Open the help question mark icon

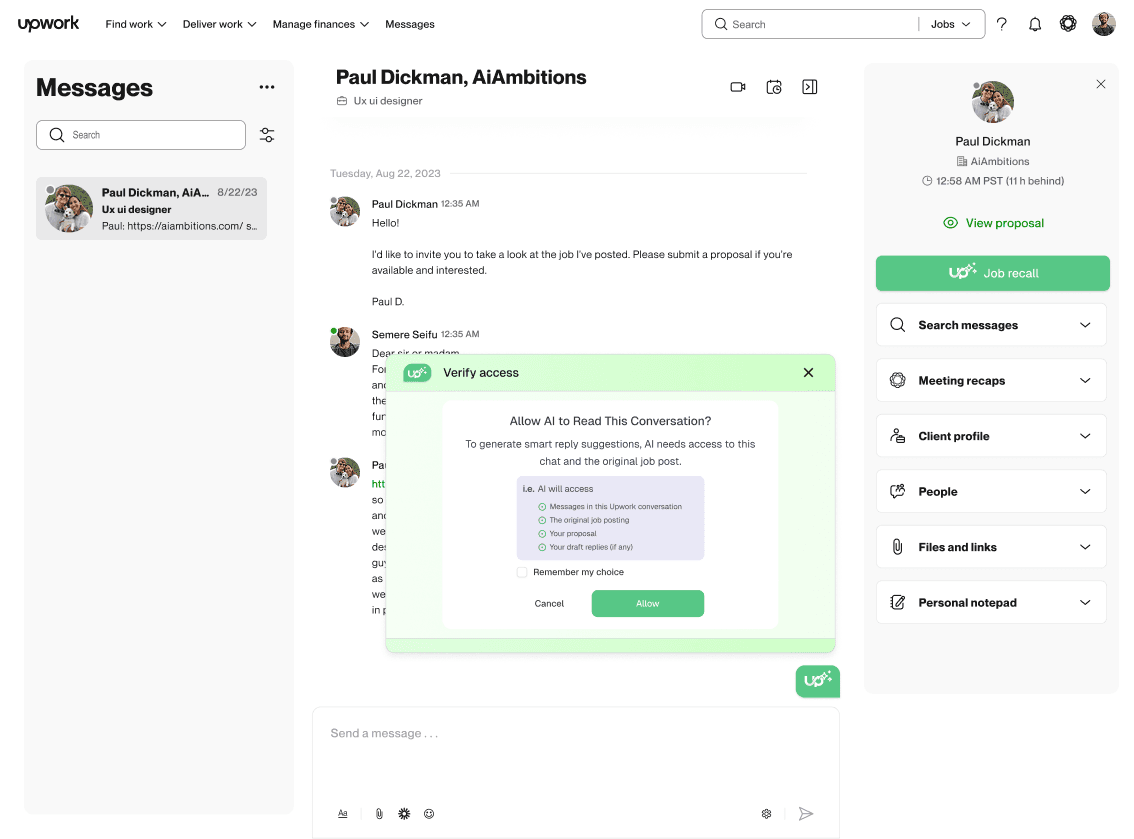point(1002,24)
